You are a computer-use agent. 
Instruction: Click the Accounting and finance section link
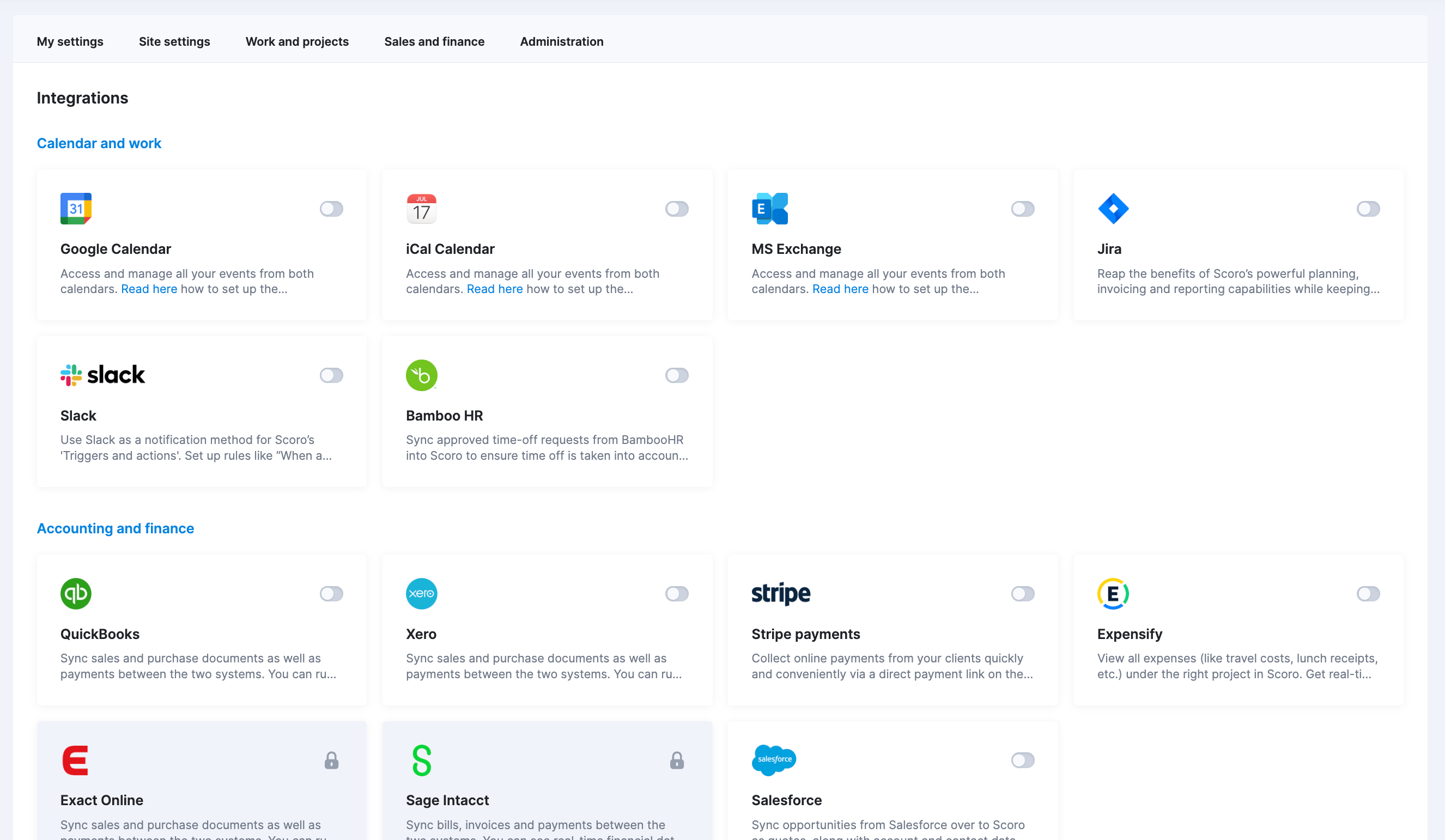click(x=116, y=528)
